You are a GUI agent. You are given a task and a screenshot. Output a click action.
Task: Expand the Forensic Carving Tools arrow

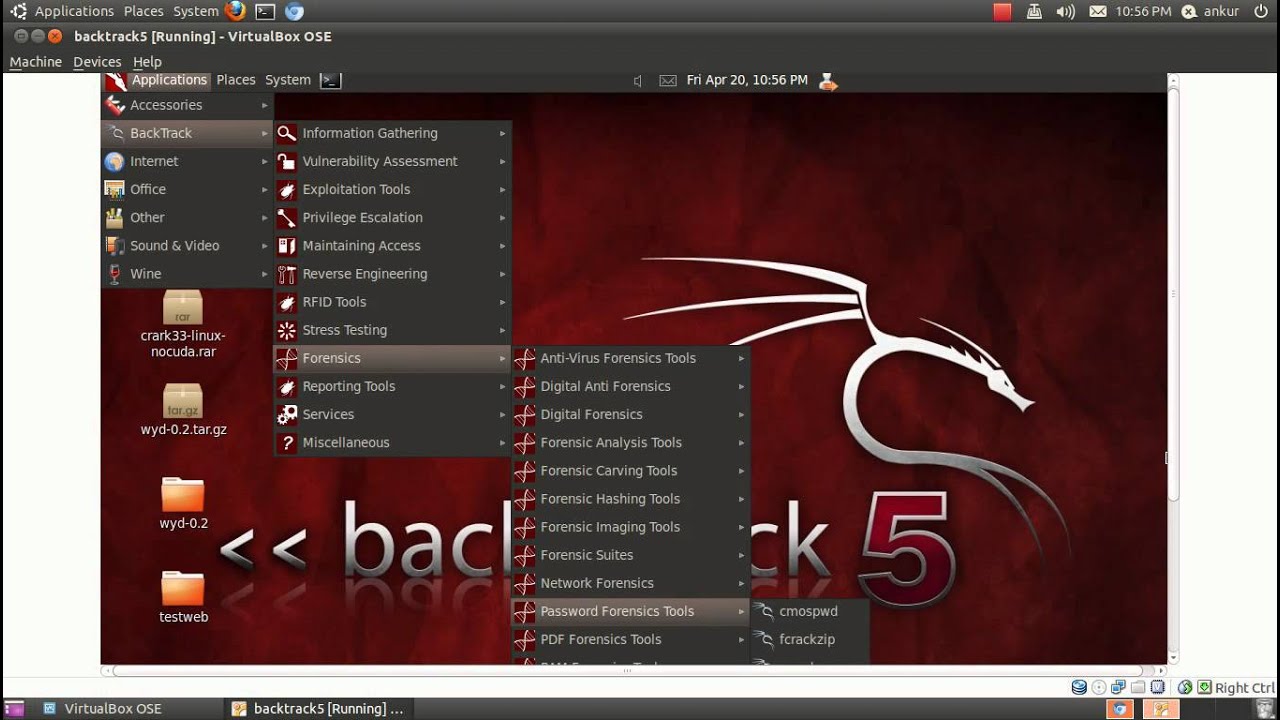pos(742,470)
